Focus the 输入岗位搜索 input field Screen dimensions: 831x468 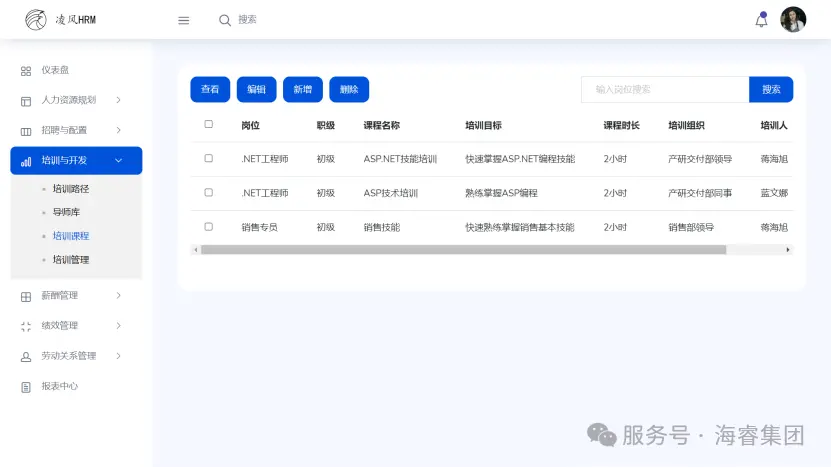tap(664, 89)
